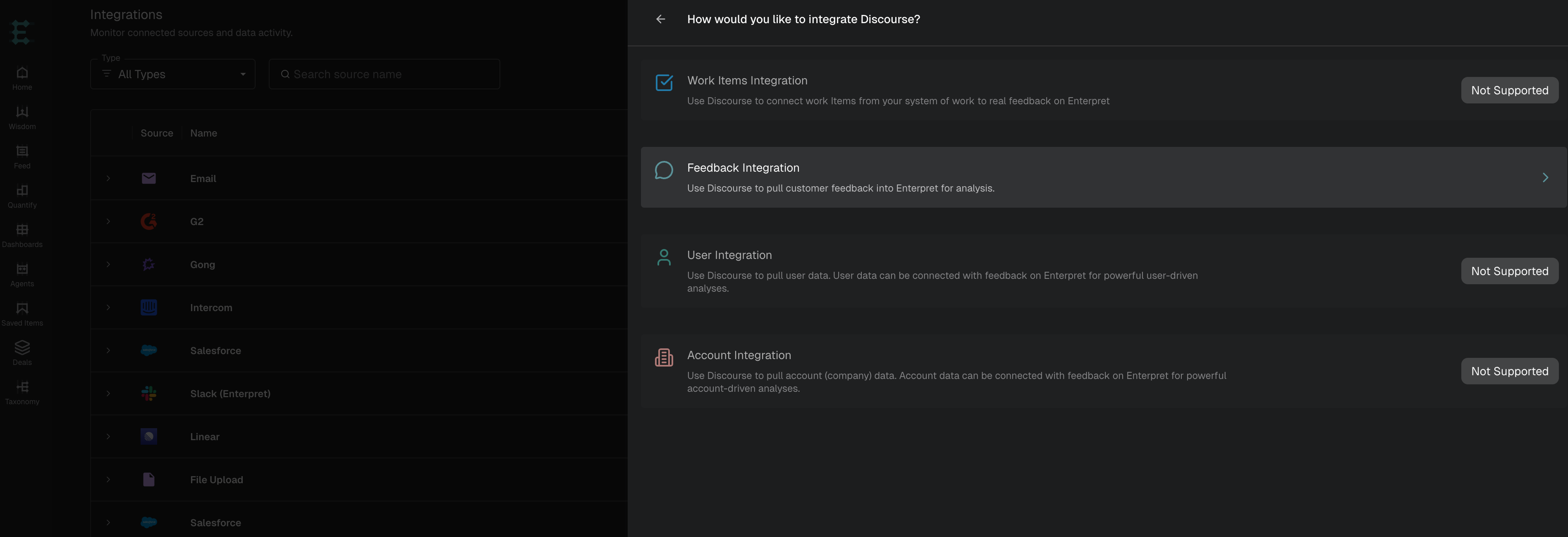Open the All Types dropdown
This screenshot has height=537, width=1568.
[x=173, y=74]
